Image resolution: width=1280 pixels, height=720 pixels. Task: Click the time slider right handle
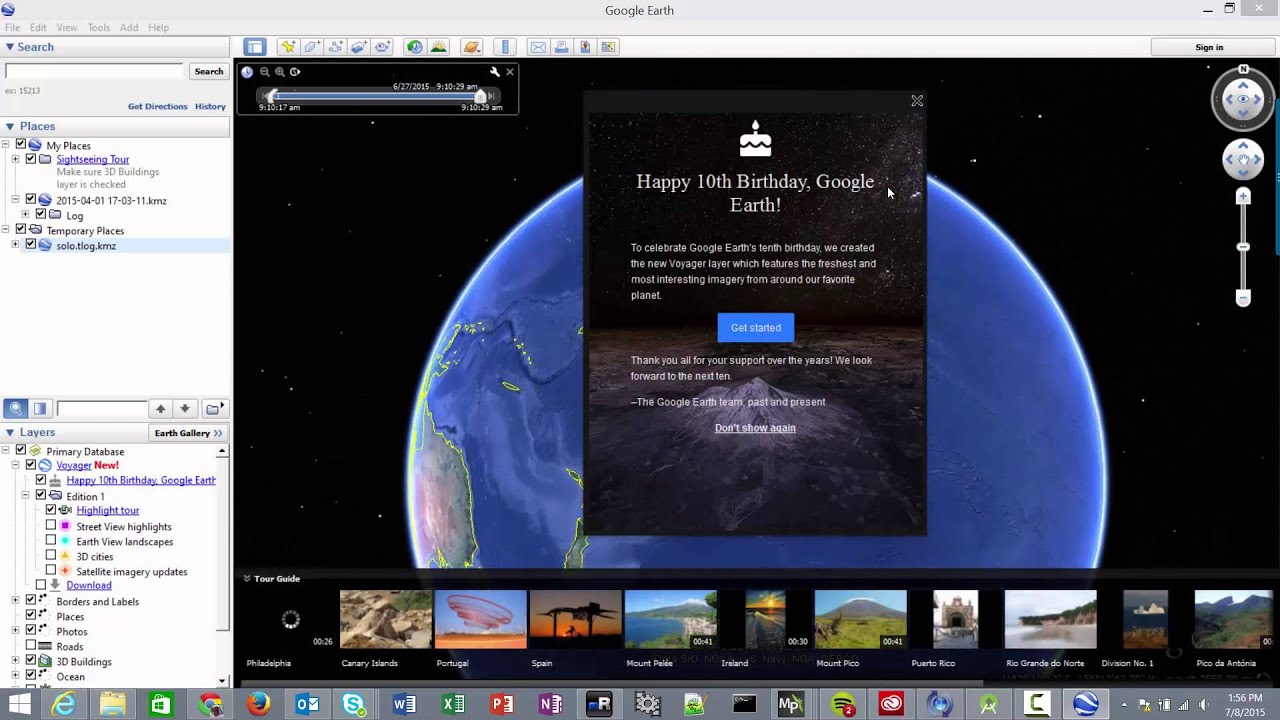coord(480,96)
